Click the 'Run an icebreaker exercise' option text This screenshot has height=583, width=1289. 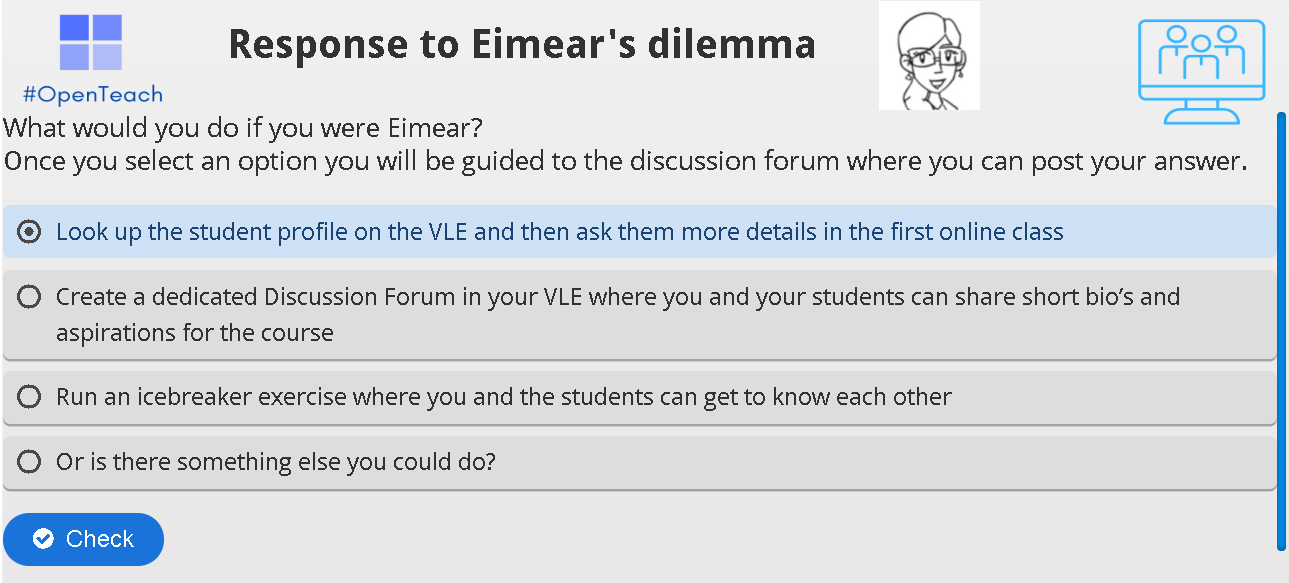(503, 397)
